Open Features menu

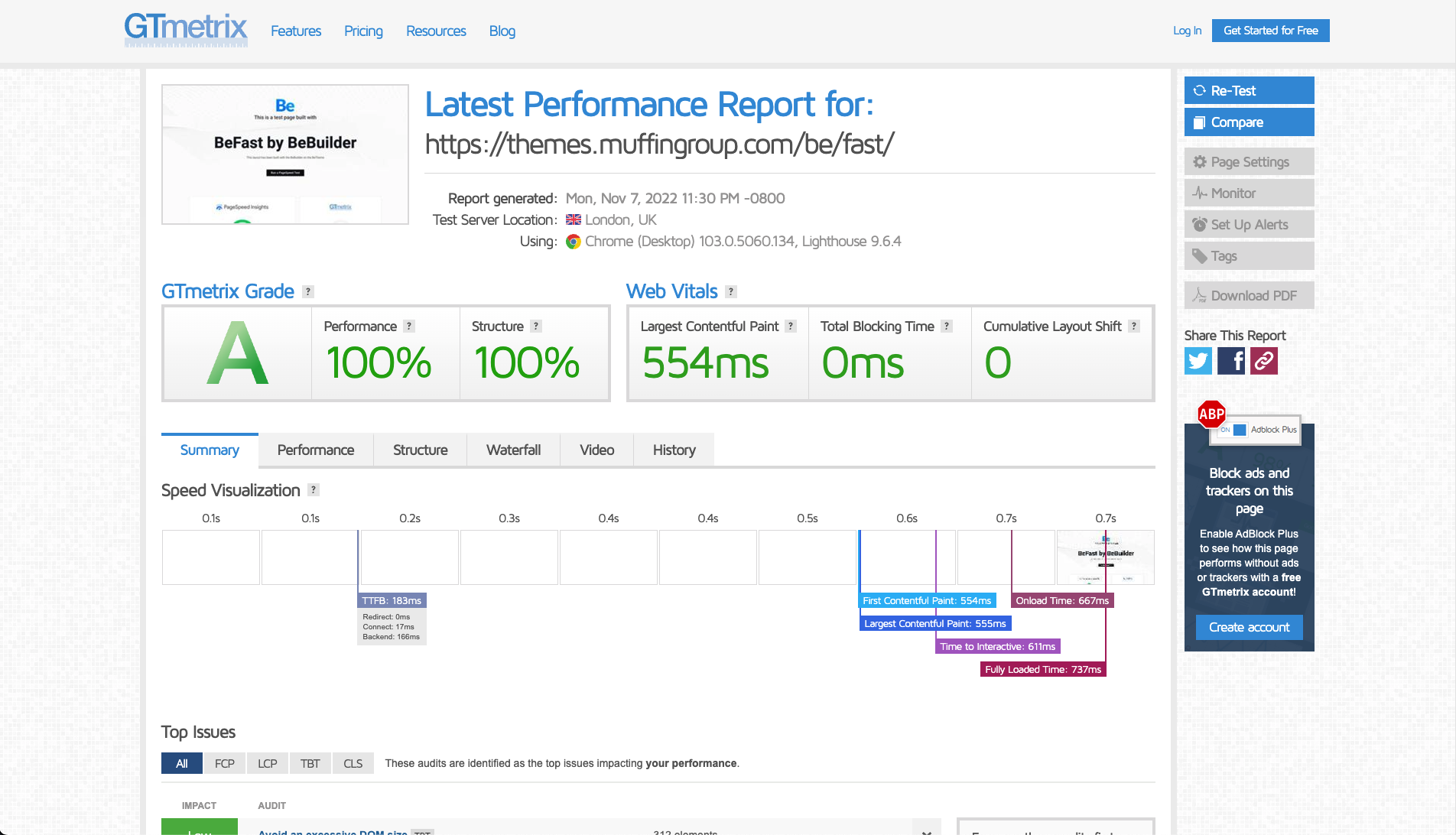tap(296, 31)
